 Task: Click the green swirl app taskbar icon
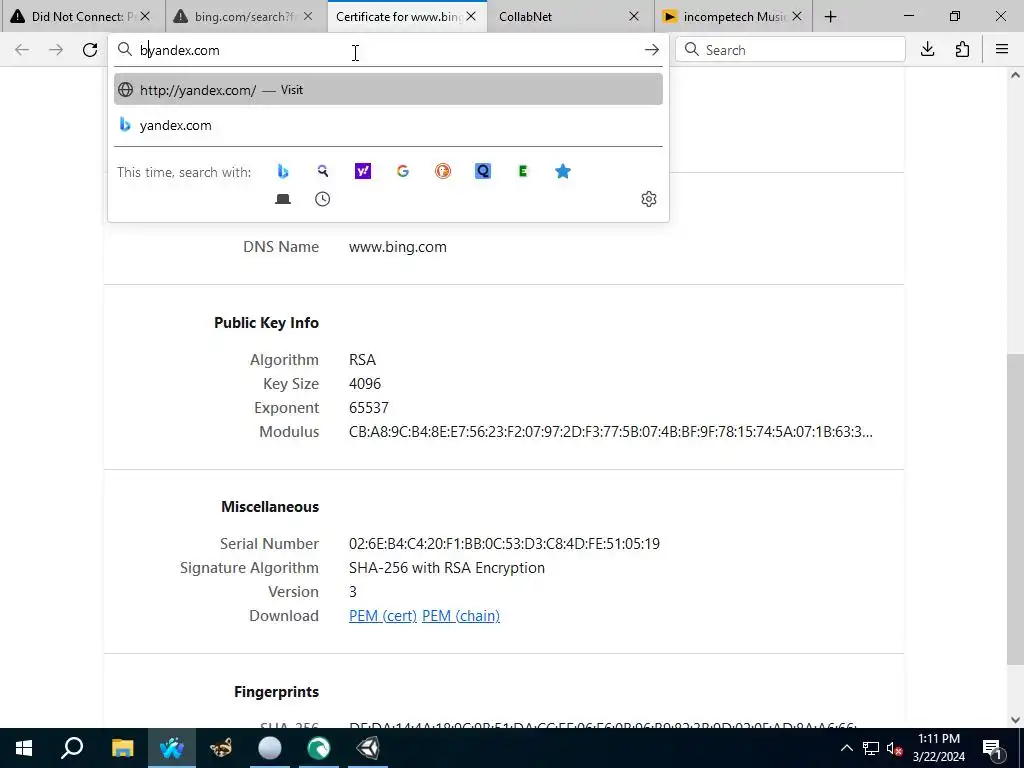click(319, 748)
